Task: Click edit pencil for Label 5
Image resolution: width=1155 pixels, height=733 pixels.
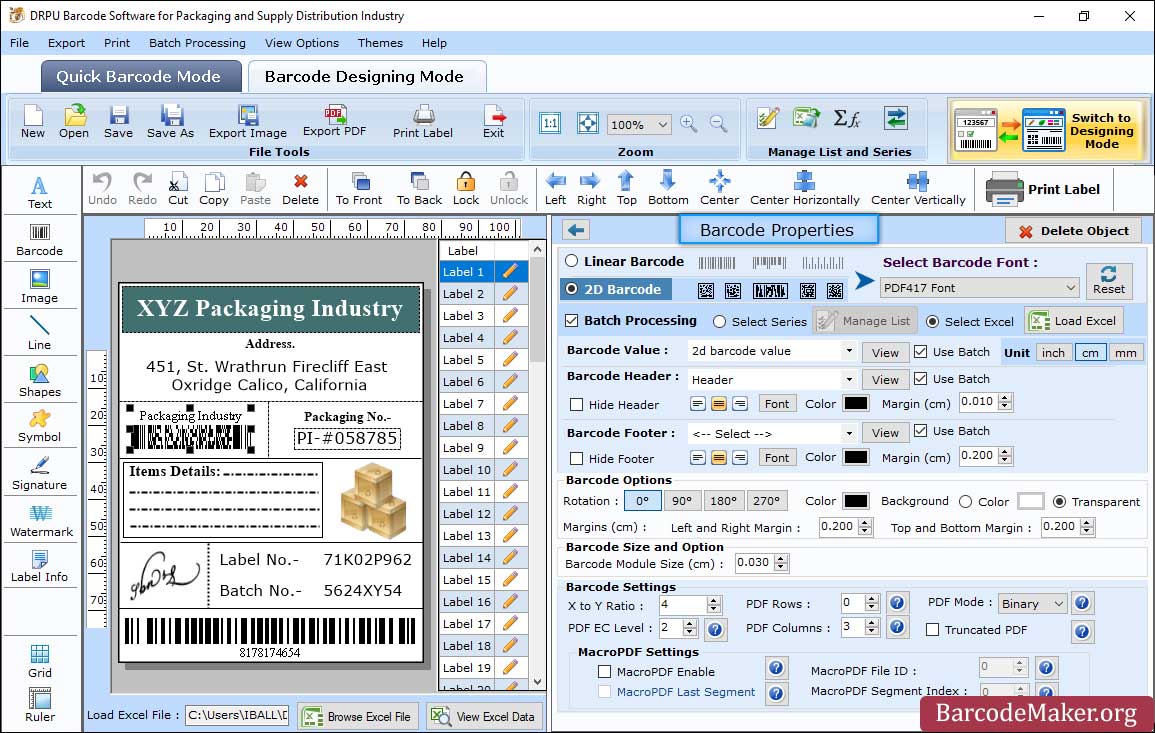Action: 510,360
